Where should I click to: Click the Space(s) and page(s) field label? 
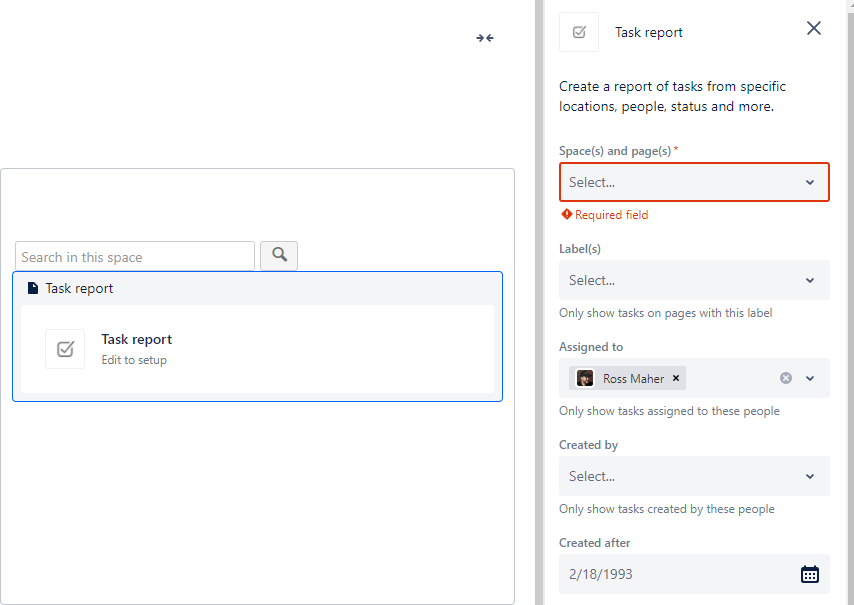pos(615,151)
